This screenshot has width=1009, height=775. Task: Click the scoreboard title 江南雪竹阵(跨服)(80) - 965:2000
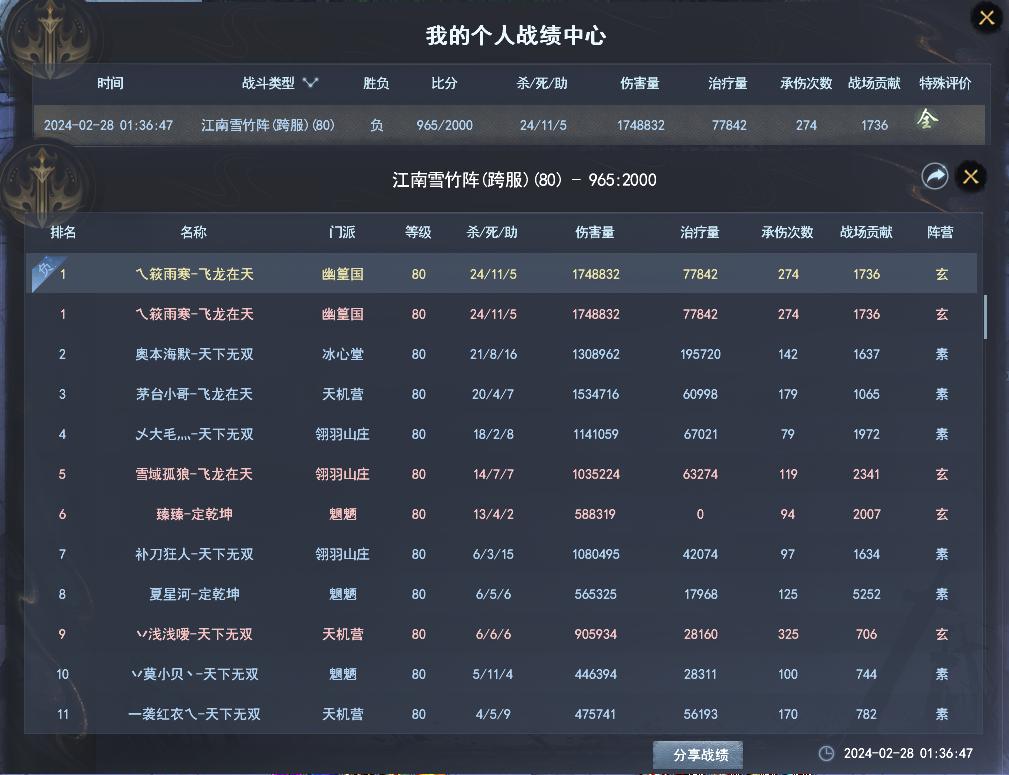pos(524,180)
